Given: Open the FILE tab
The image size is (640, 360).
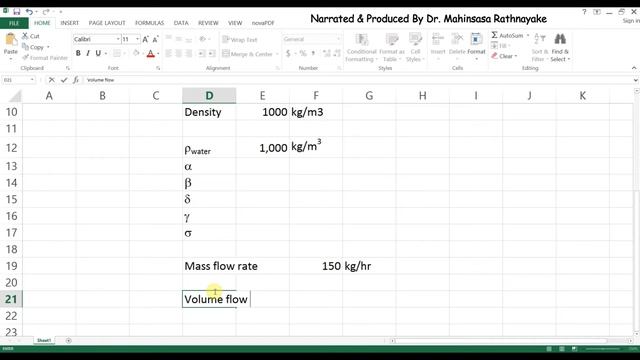Looking at the screenshot, I should (14, 23).
